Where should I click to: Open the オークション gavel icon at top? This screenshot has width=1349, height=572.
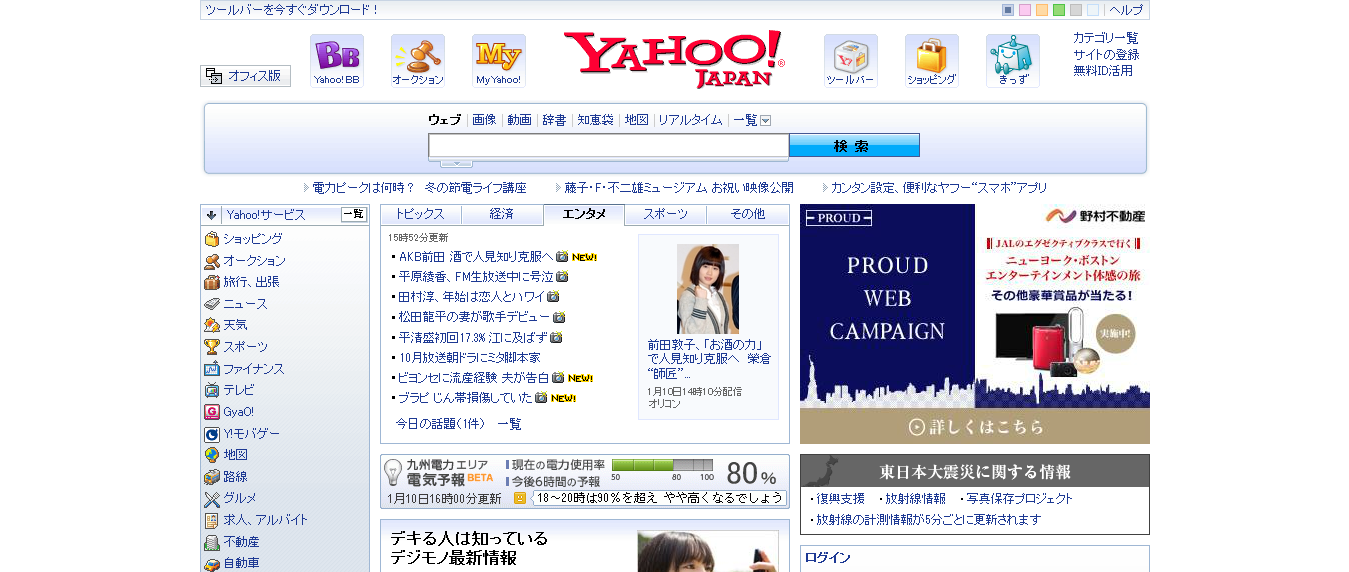[x=418, y=61]
